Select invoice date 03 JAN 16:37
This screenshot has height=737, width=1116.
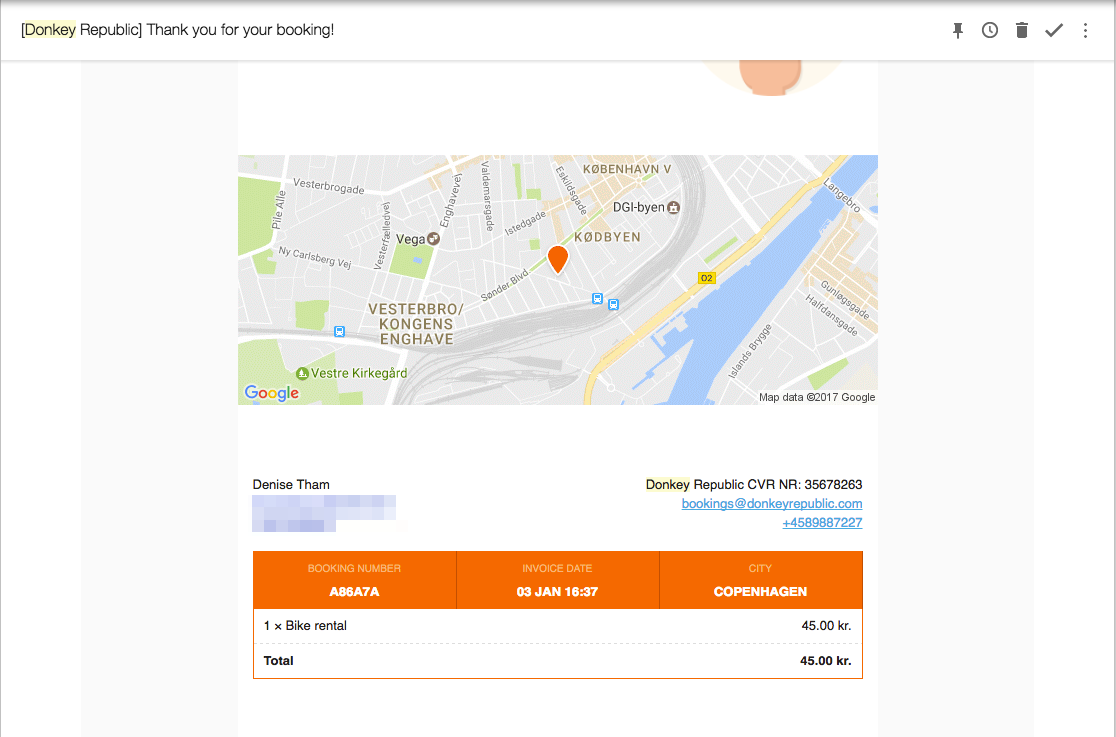click(x=557, y=592)
